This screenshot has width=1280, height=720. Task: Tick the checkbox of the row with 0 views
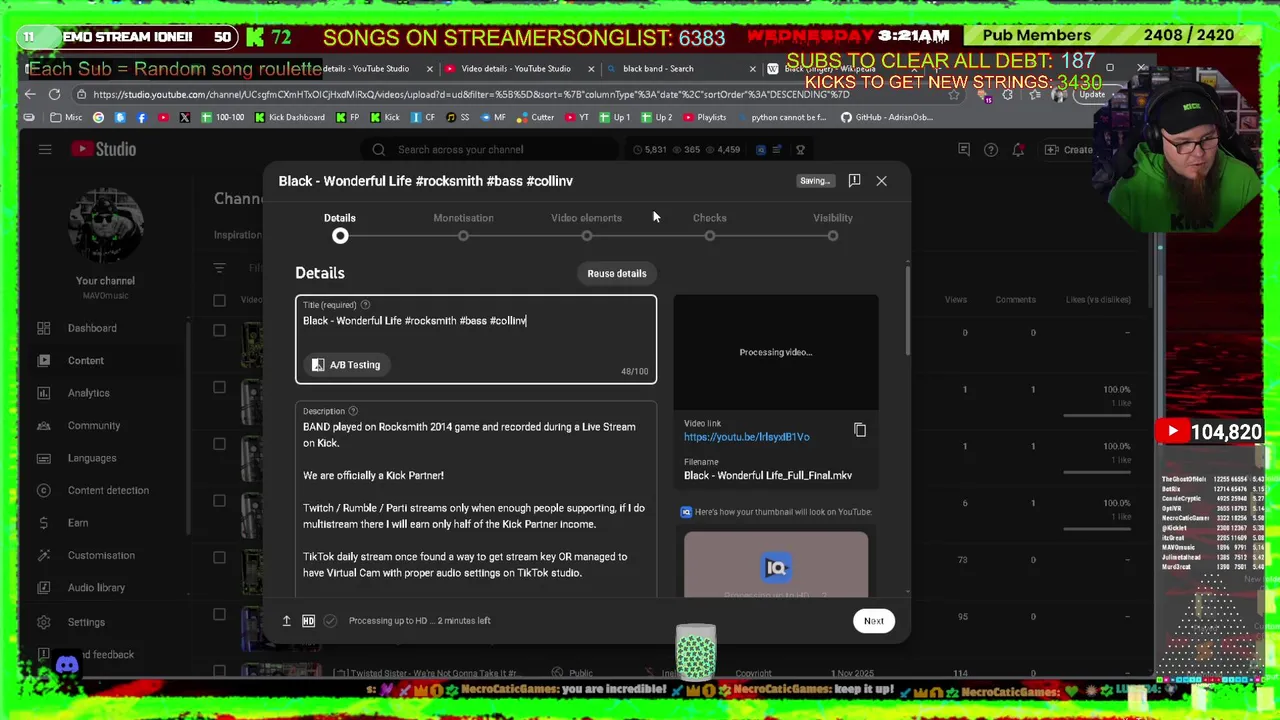tap(219, 332)
